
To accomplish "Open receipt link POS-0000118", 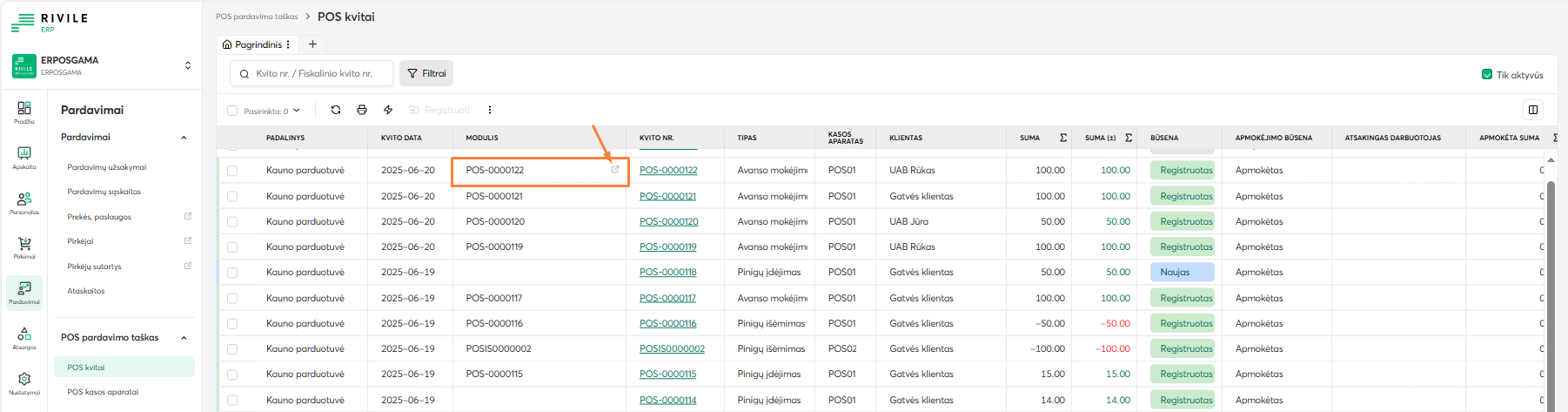I will 667,273.
